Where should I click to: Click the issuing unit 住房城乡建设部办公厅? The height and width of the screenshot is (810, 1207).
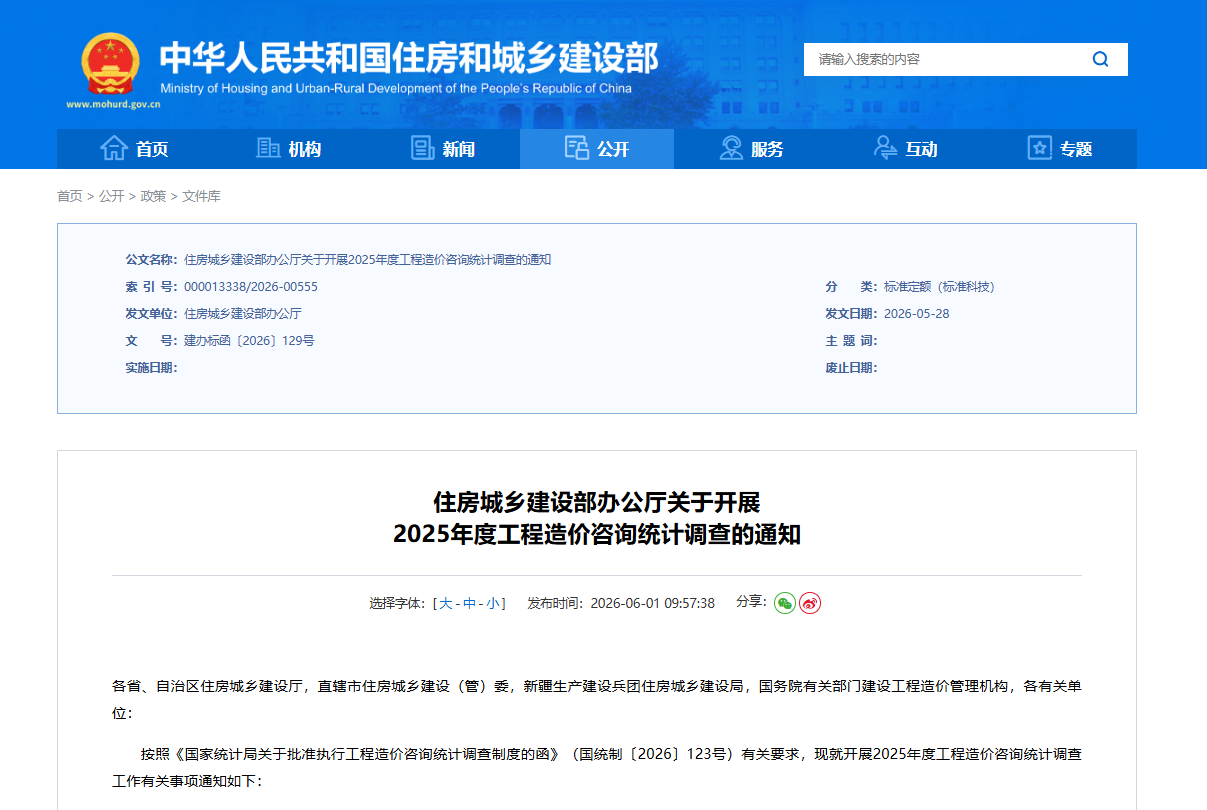[x=243, y=314]
